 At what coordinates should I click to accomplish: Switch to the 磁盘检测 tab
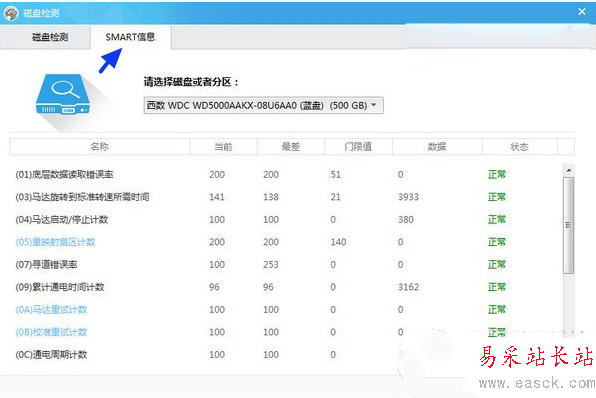[46, 37]
